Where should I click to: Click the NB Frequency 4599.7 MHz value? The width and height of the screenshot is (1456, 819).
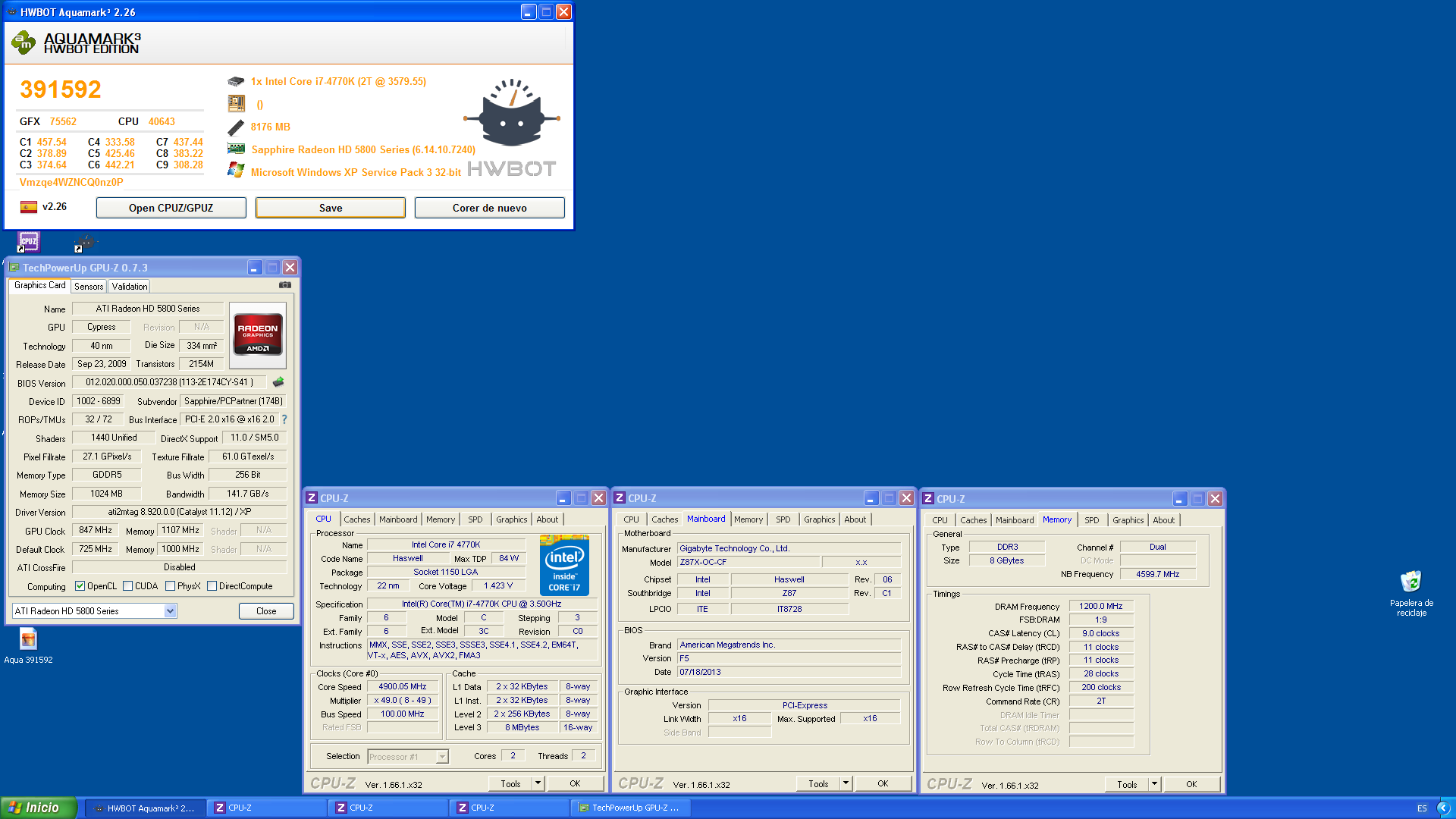(1157, 575)
